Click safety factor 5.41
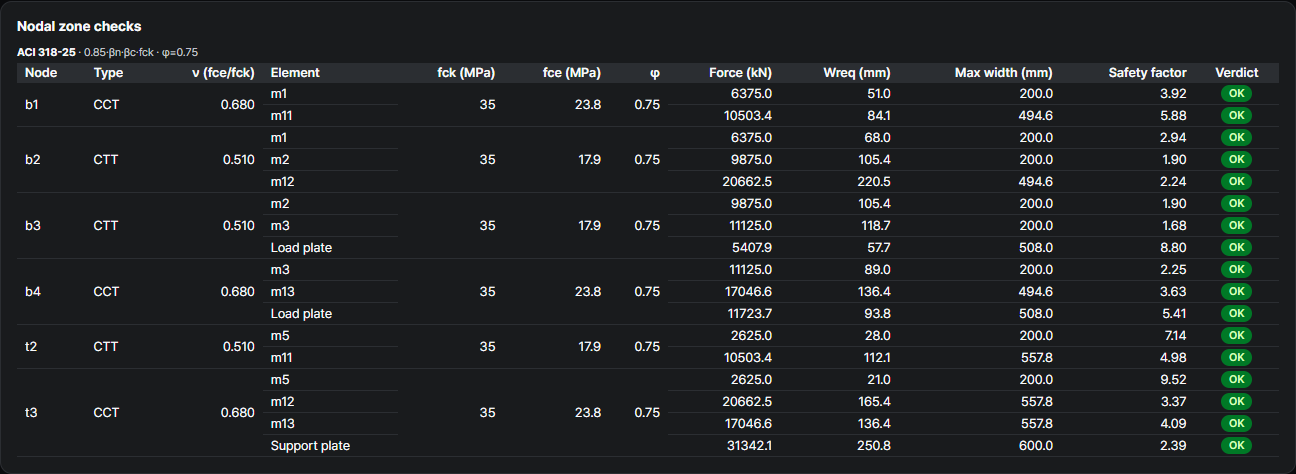The height and width of the screenshot is (474, 1296). pyautogui.click(x=1173, y=313)
